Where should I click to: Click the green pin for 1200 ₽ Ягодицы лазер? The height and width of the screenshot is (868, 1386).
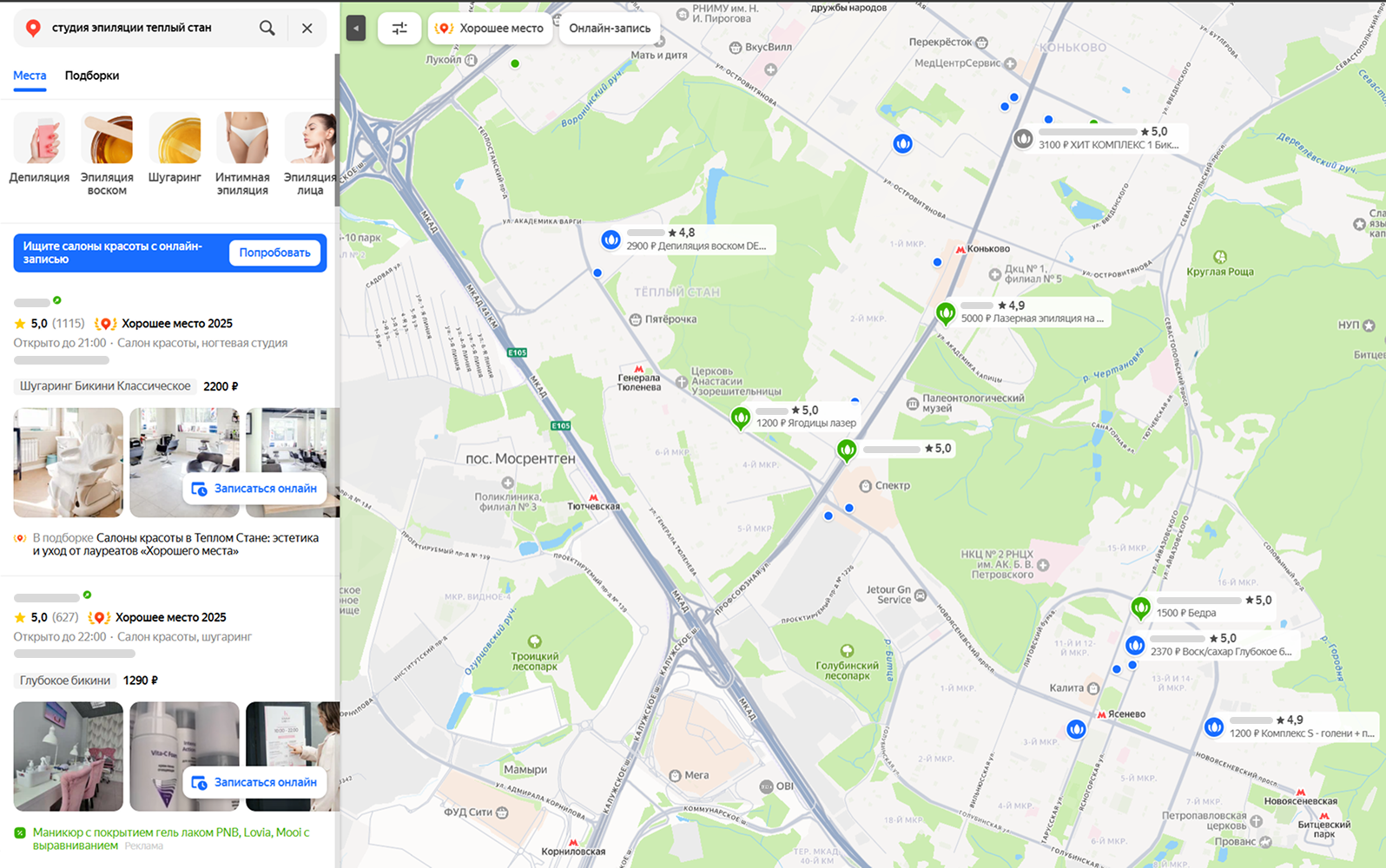coord(740,419)
